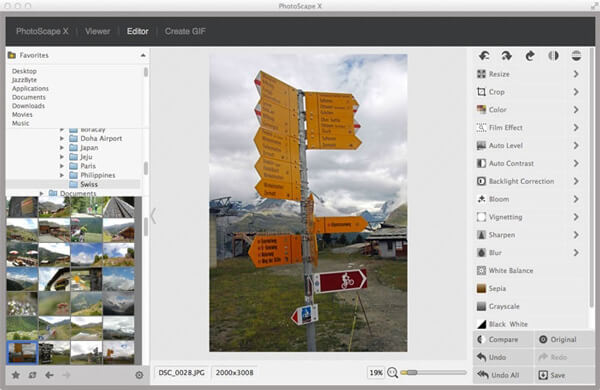Add to favorites with star icon

pyautogui.click(x=16, y=375)
